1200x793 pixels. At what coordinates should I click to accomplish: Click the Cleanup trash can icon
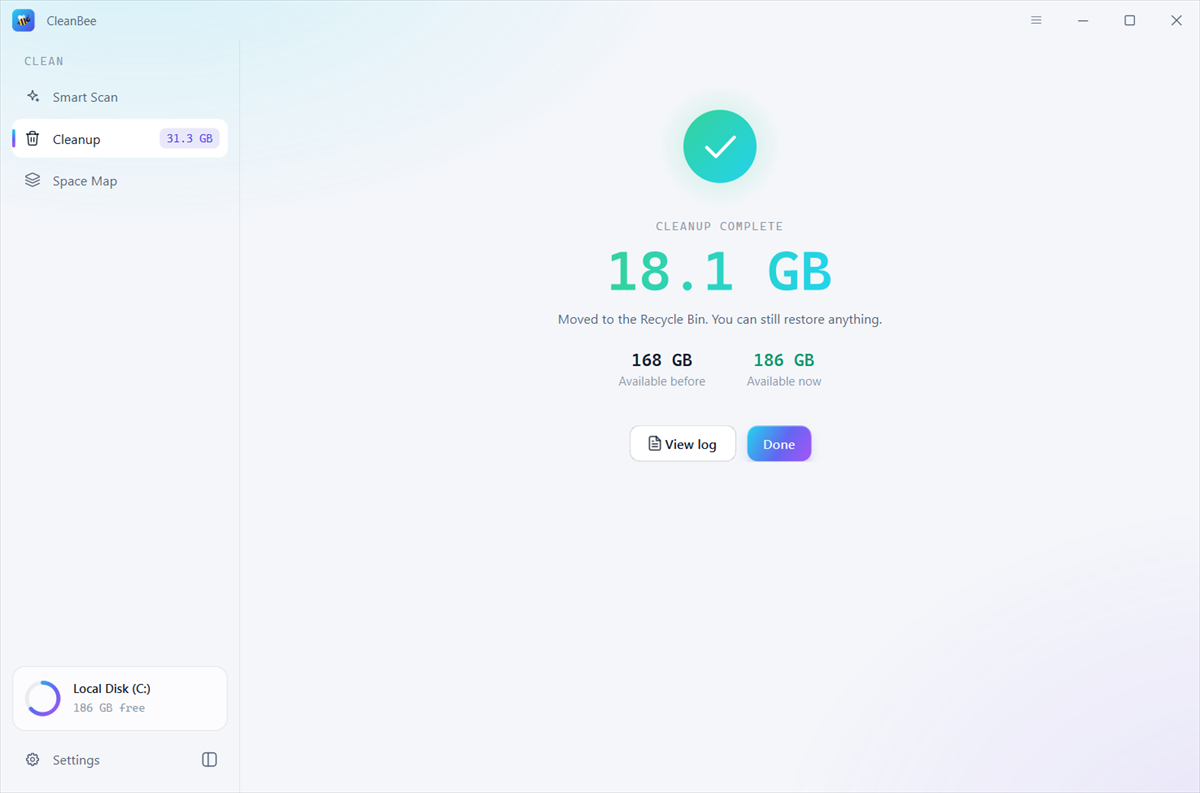point(33,139)
